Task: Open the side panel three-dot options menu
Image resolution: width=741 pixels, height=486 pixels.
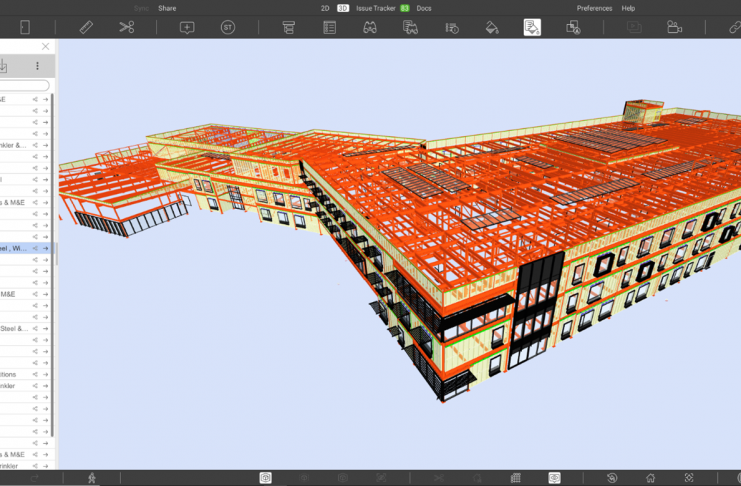Action: coord(37,66)
